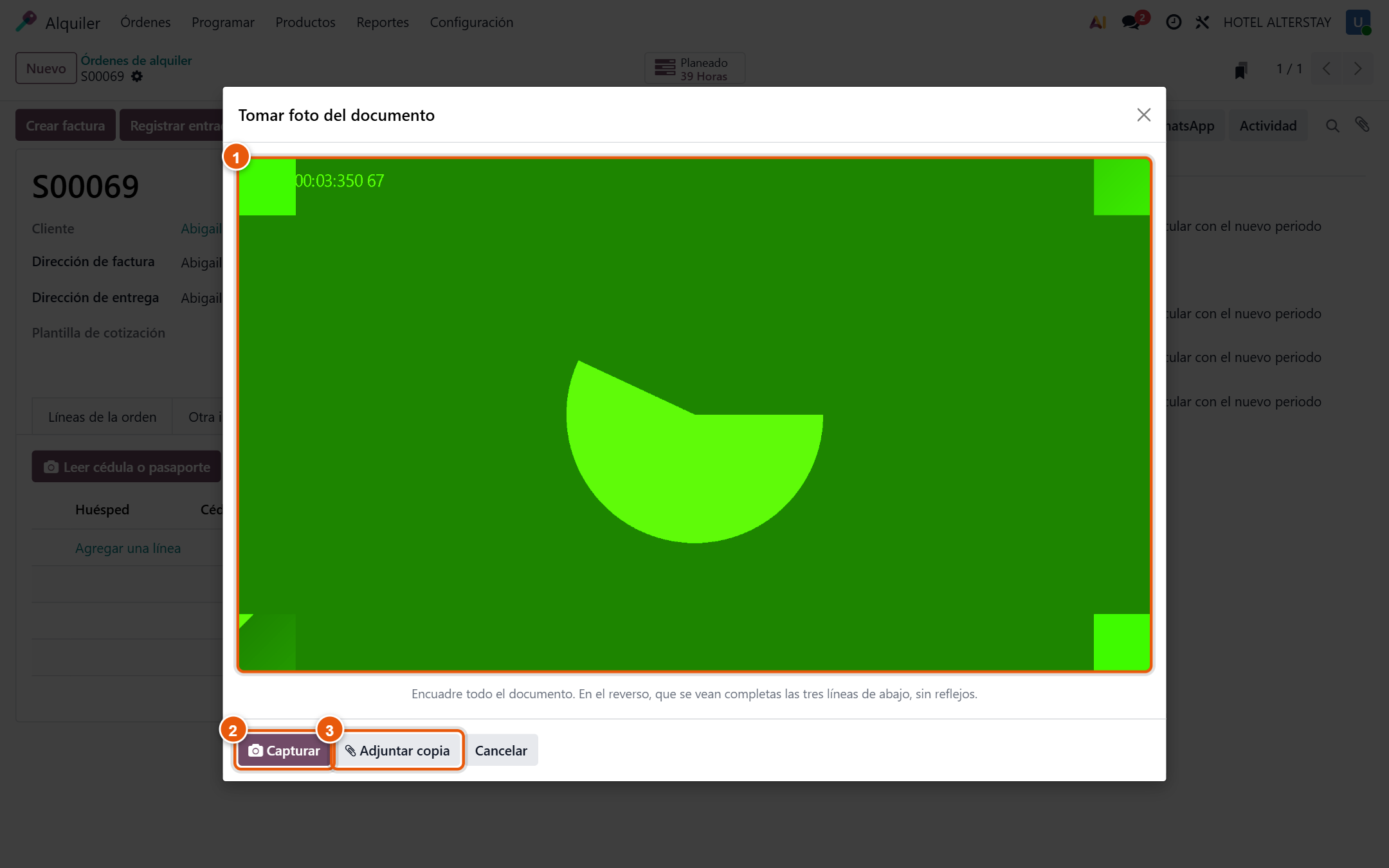Click the Registrar entrada button
This screenshot has height=868, width=1389.
pos(172,125)
